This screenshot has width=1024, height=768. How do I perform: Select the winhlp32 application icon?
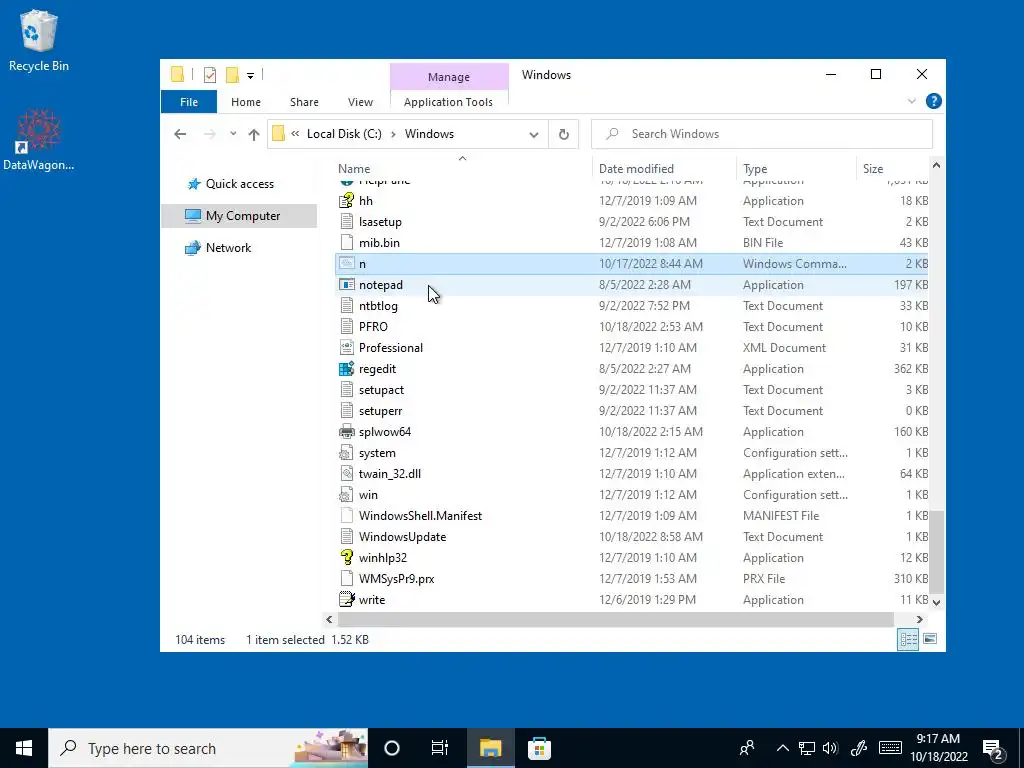pyautogui.click(x=347, y=558)
